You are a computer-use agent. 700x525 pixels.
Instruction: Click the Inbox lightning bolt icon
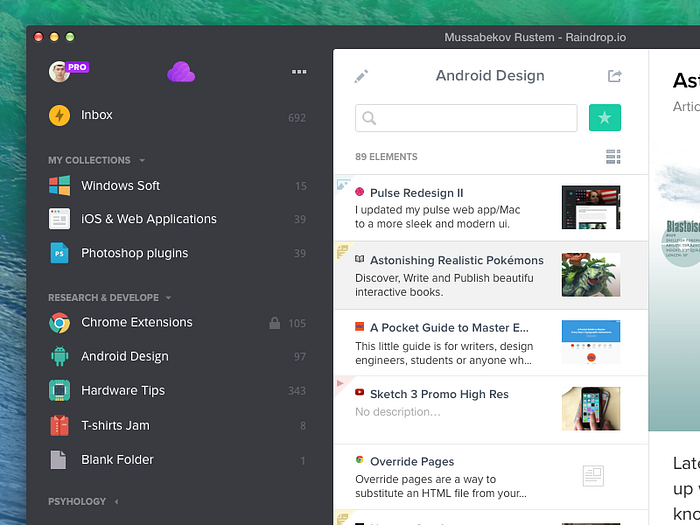click(x=59, y=115)
